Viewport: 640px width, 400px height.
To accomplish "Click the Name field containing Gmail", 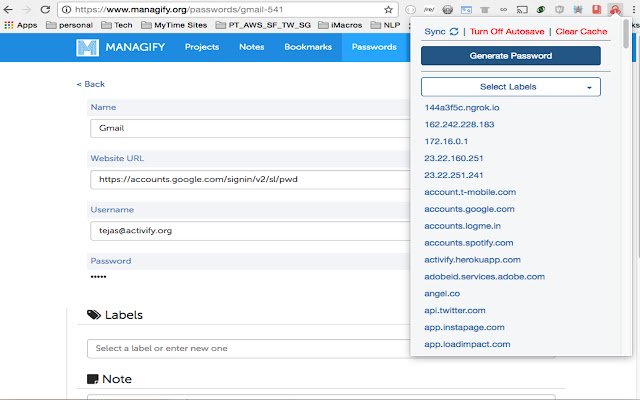I will coord(250,129).
